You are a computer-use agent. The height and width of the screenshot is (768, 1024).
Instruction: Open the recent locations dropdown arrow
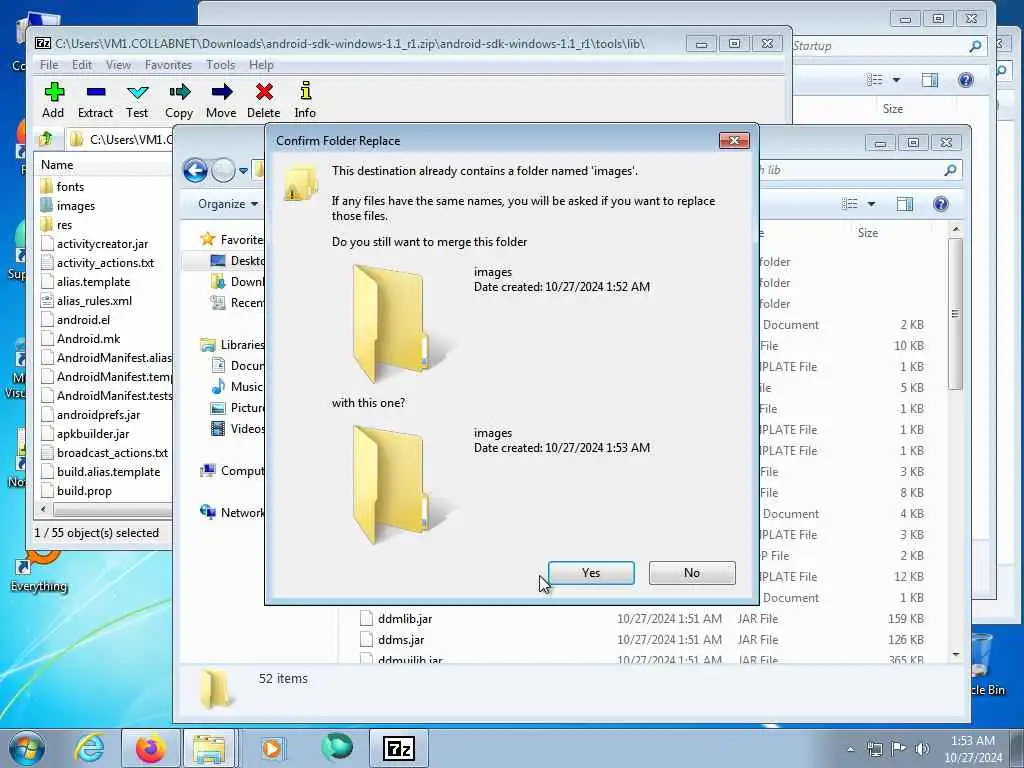243,171
